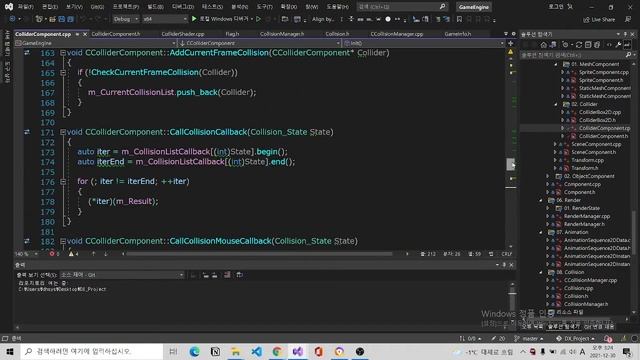Open the x64 platform dropdown
The image size is (640, 360).
[x=165, y=19]
